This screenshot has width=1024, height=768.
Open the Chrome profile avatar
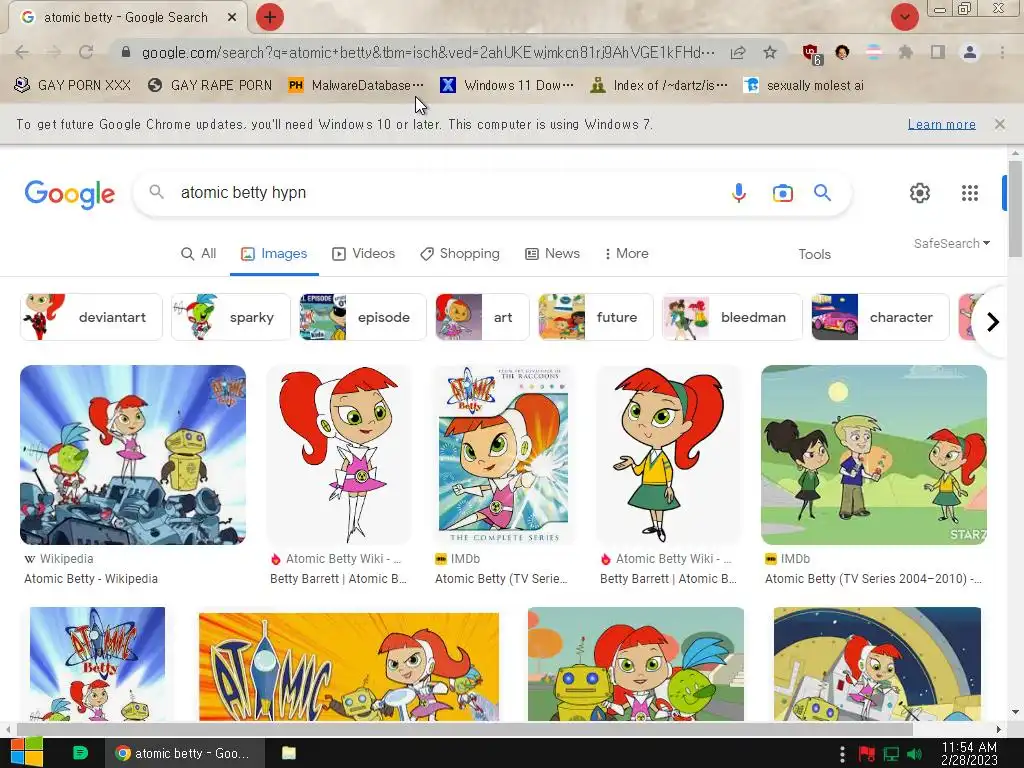pyautogui.click(x=970, y=52)
